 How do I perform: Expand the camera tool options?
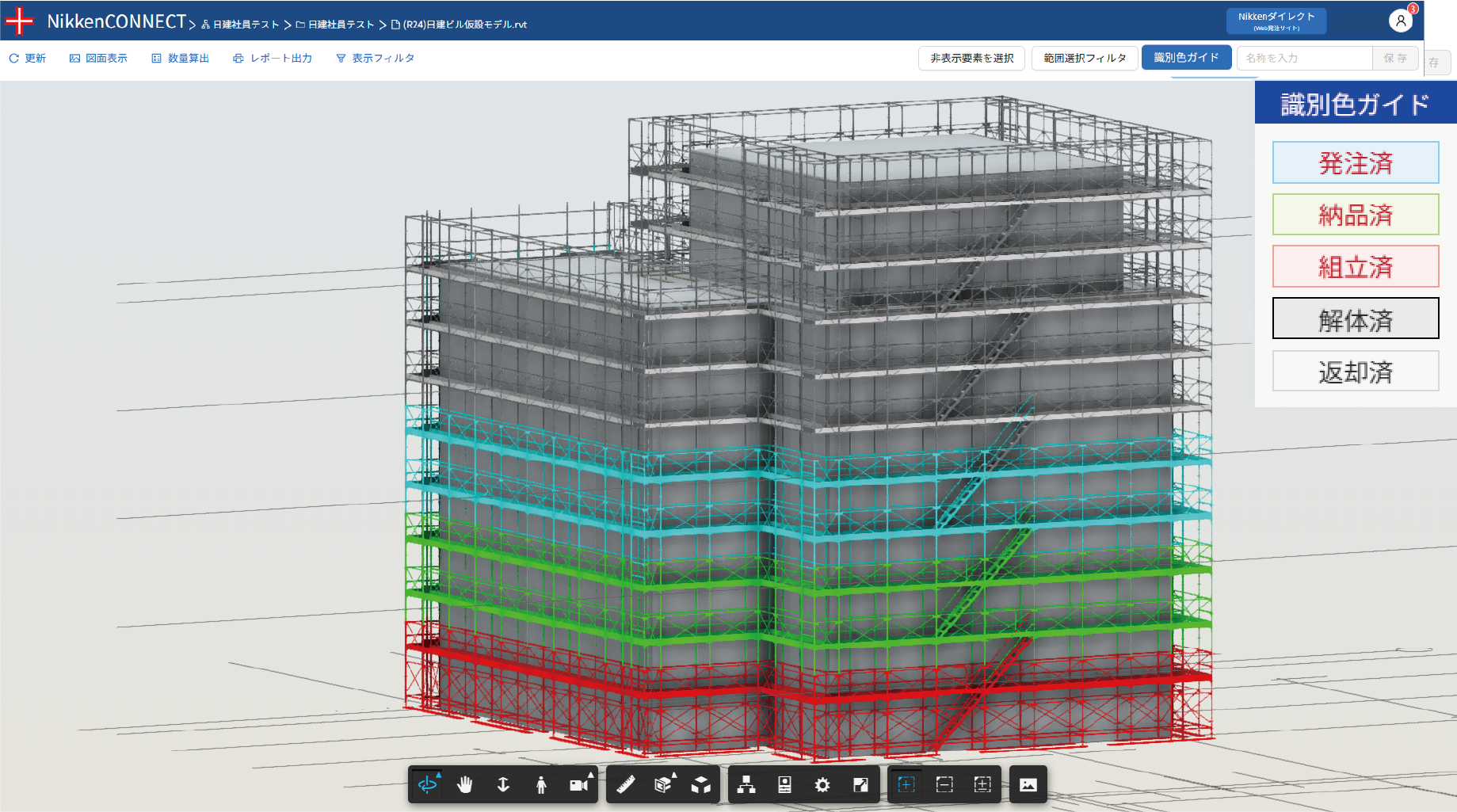[590, 776]
